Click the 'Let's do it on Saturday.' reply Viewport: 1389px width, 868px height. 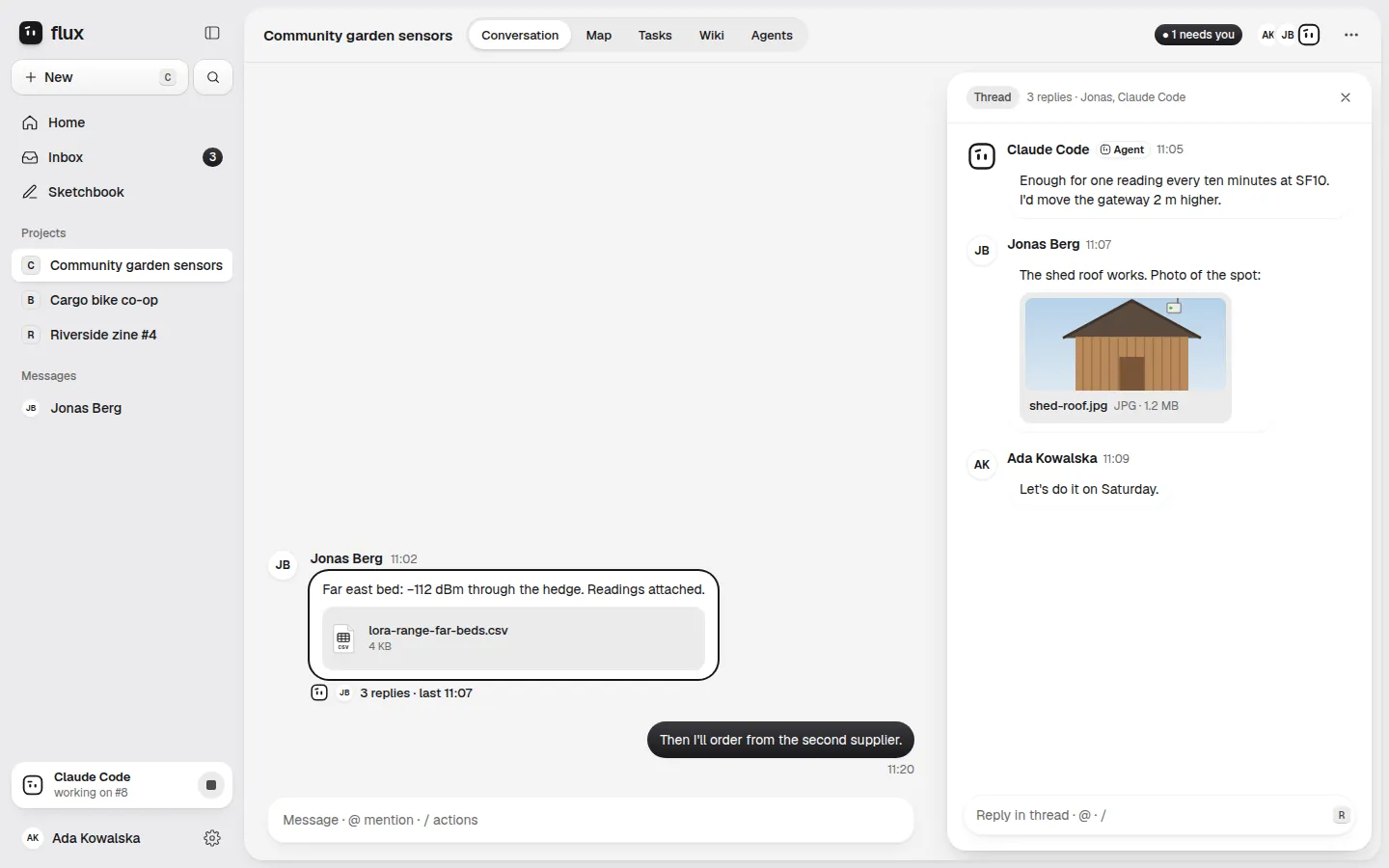[x=1089, y=489]
